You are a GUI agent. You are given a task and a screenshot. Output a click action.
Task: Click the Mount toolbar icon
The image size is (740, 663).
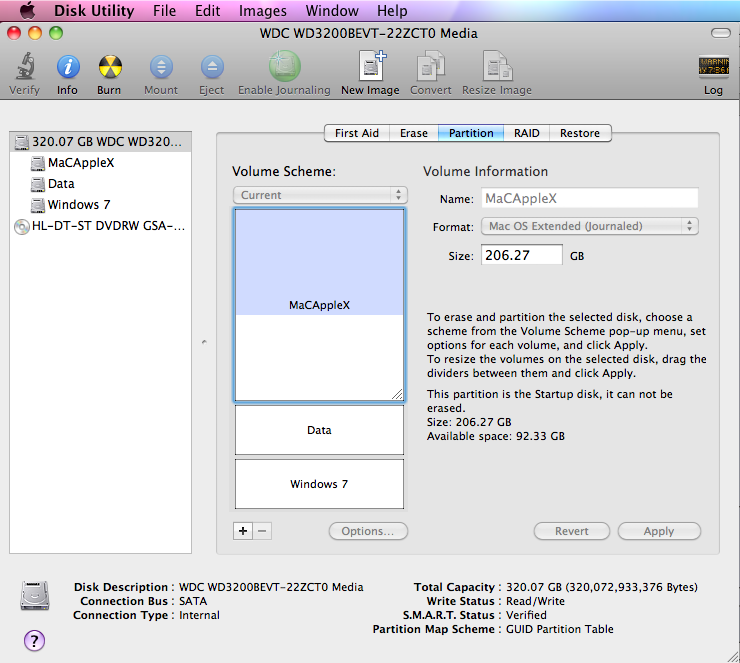coord(161,67)
